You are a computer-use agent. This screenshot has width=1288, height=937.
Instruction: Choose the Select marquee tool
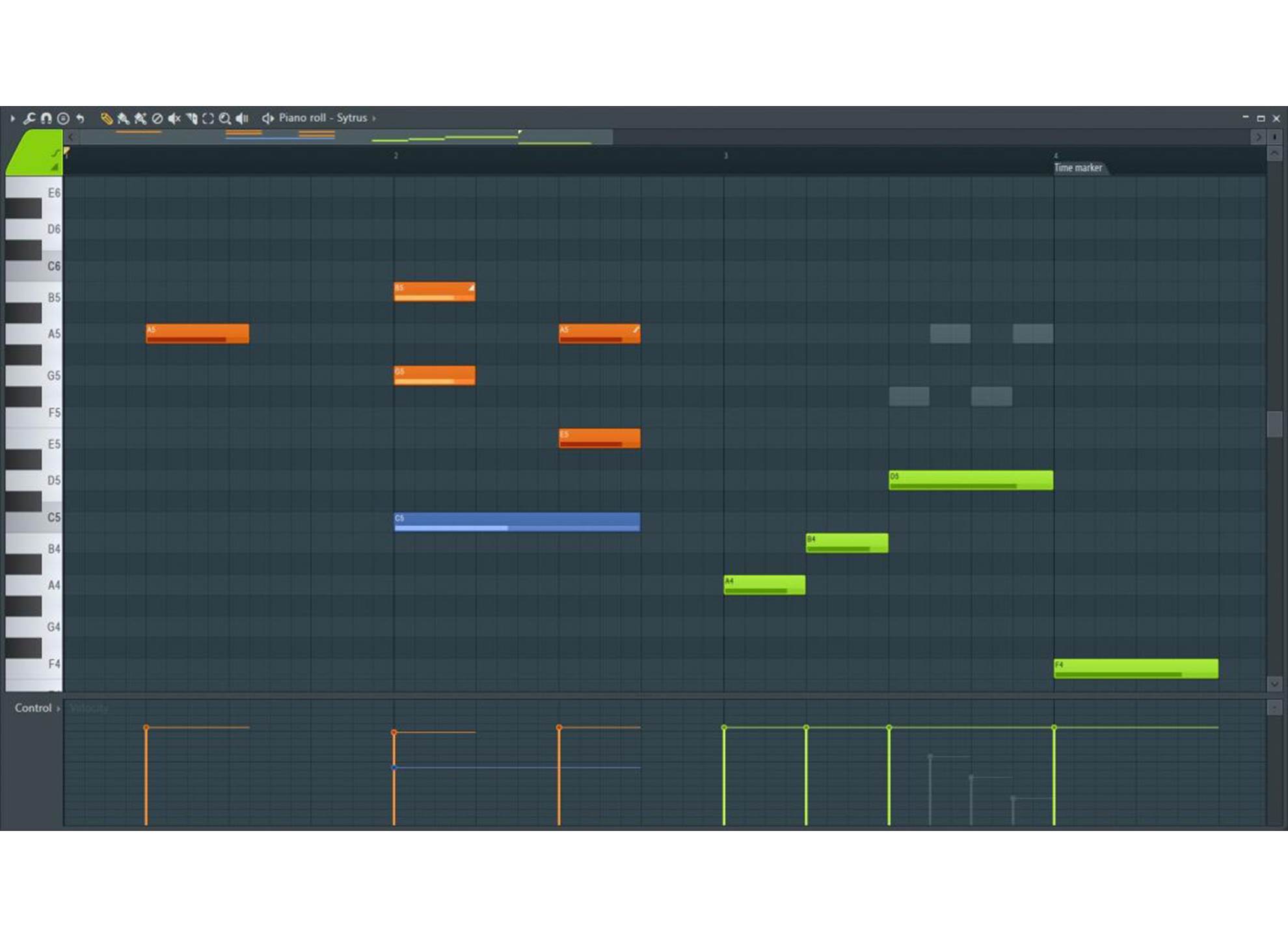point(208,118)
